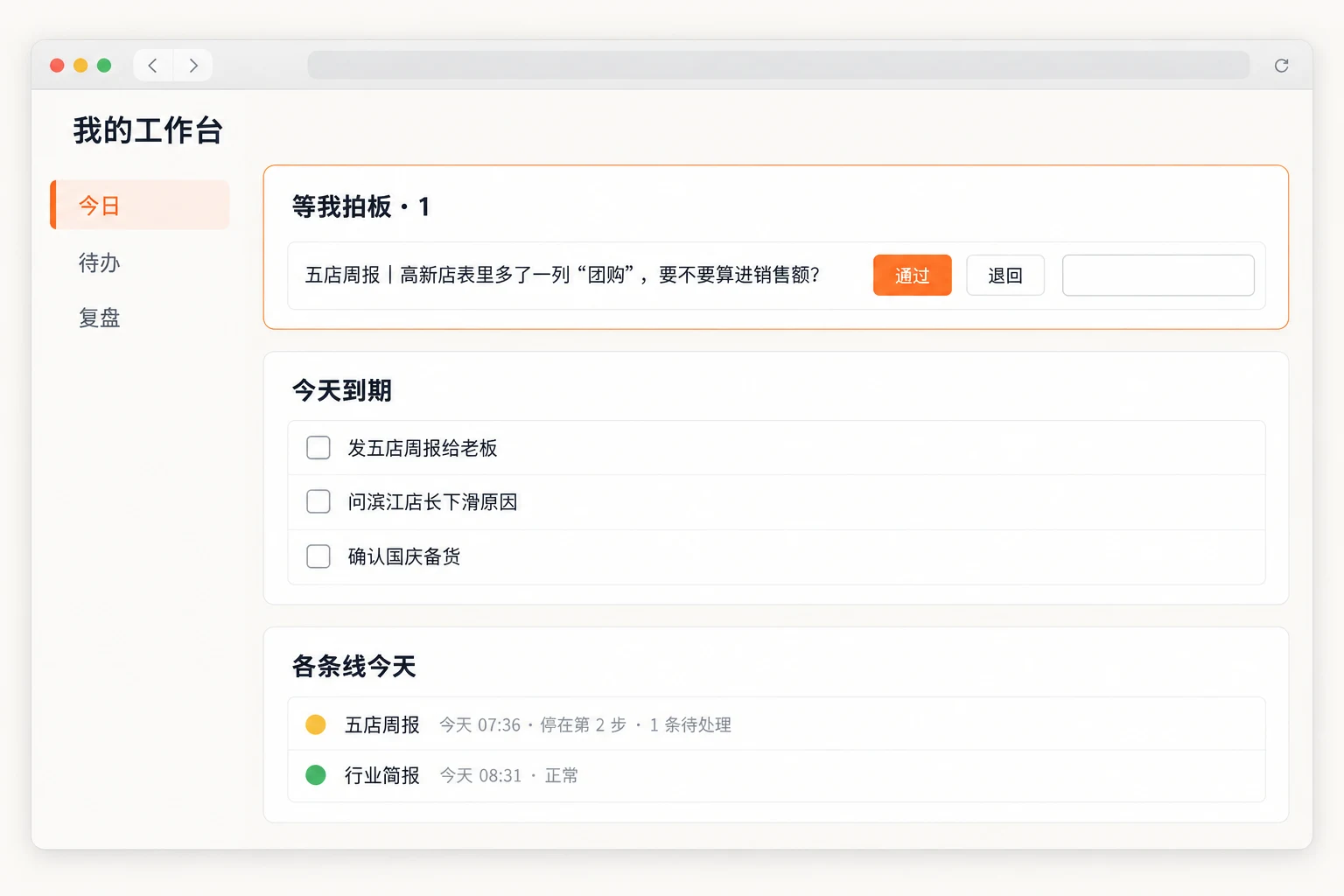Switch to the 待办 sidebar tab
1344x896 pixels.
[x=100, y=262]
